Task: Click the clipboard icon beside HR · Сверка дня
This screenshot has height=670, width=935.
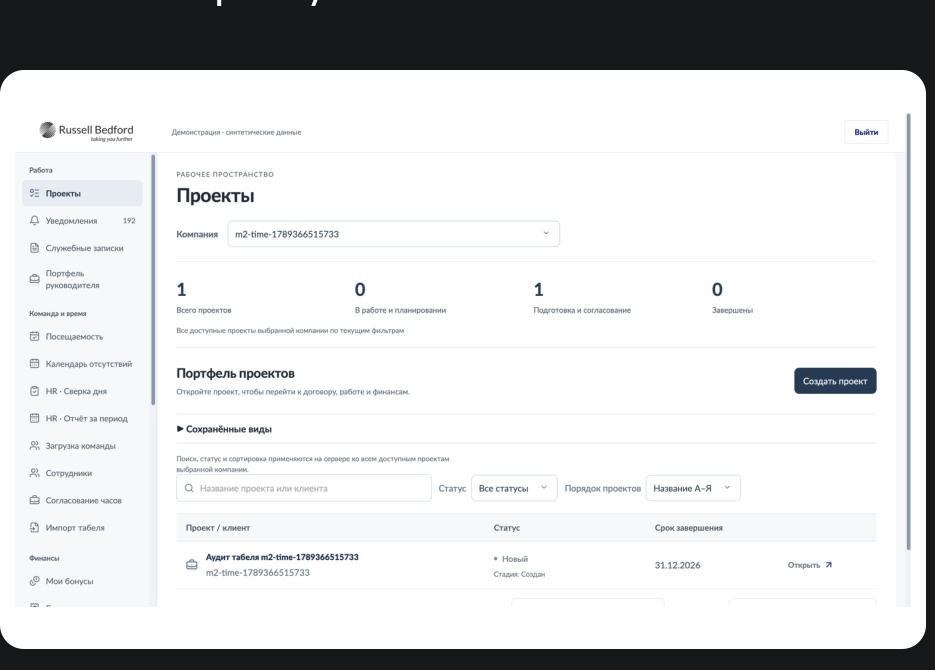Action: point(35,391)
